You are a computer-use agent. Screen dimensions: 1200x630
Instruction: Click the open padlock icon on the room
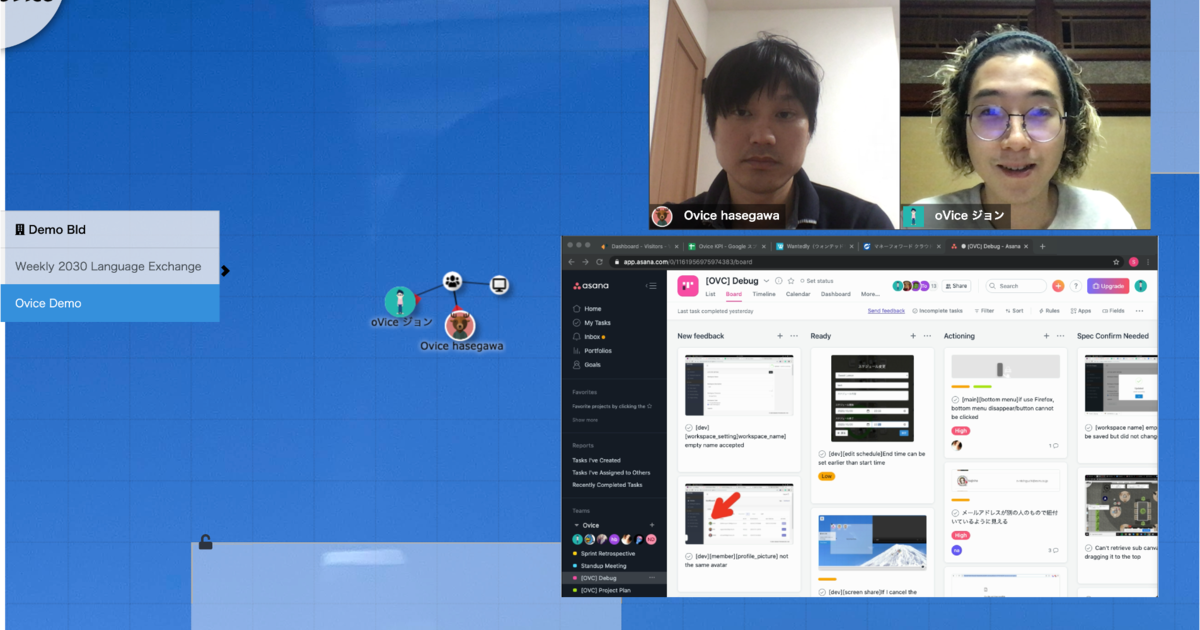click(205, 542)
